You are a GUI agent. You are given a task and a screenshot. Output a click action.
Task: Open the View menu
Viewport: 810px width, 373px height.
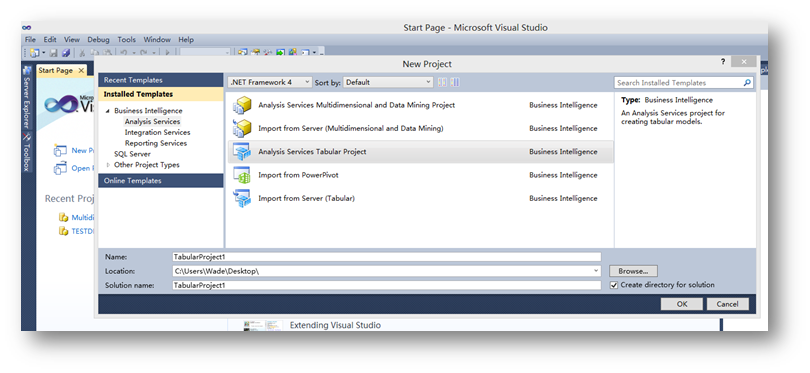click(72, 39)
